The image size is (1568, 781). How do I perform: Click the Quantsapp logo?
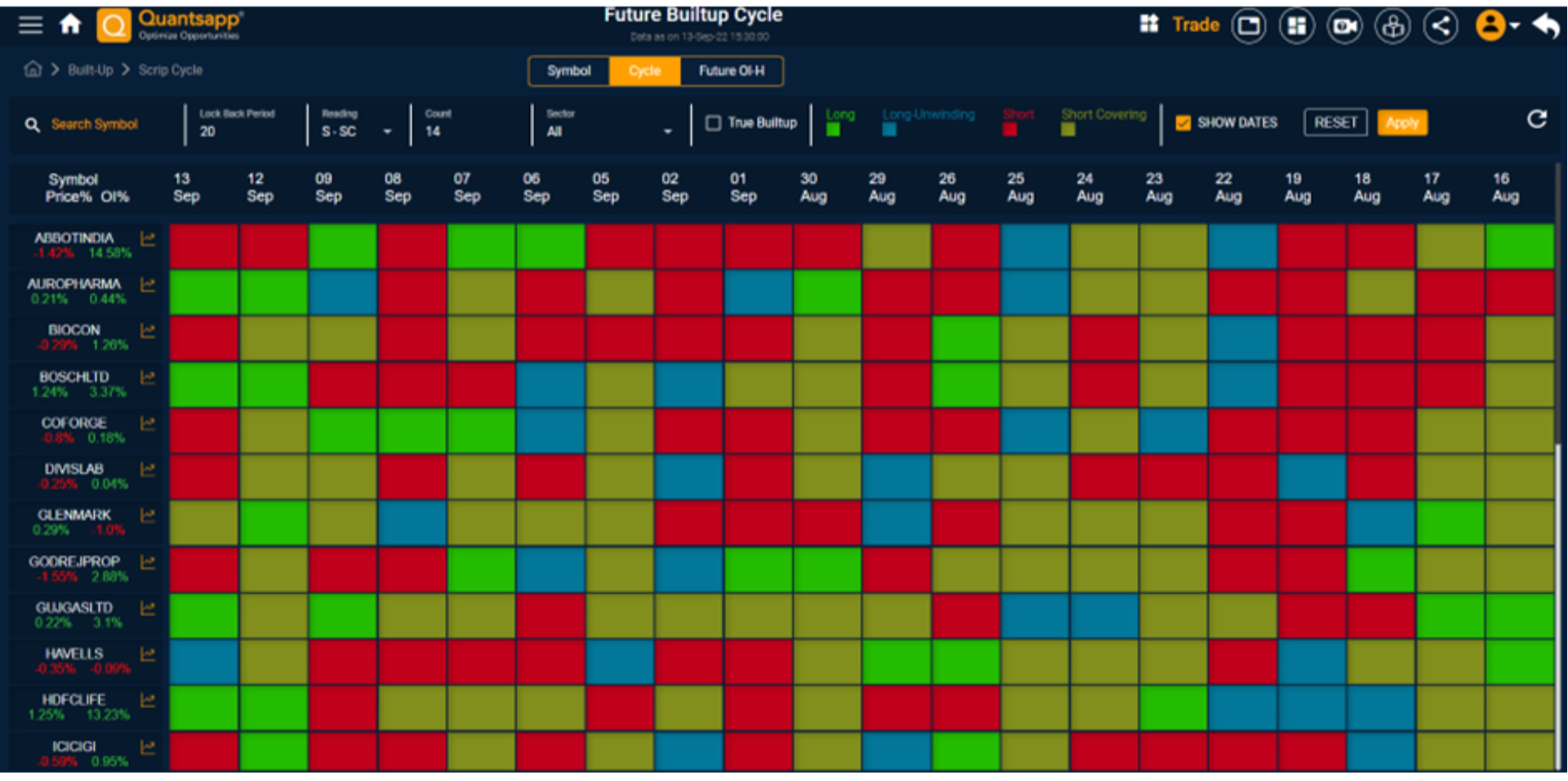coord(114,25)
